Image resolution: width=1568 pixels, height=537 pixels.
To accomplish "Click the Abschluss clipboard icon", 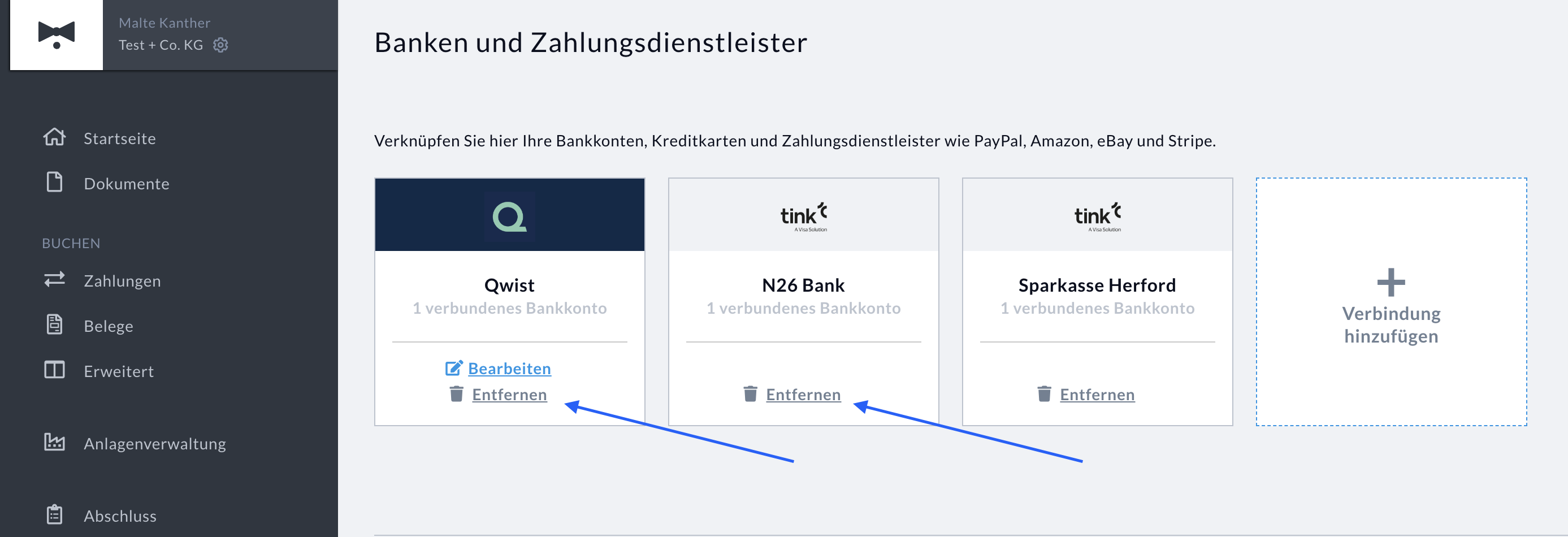I will 54,514.
